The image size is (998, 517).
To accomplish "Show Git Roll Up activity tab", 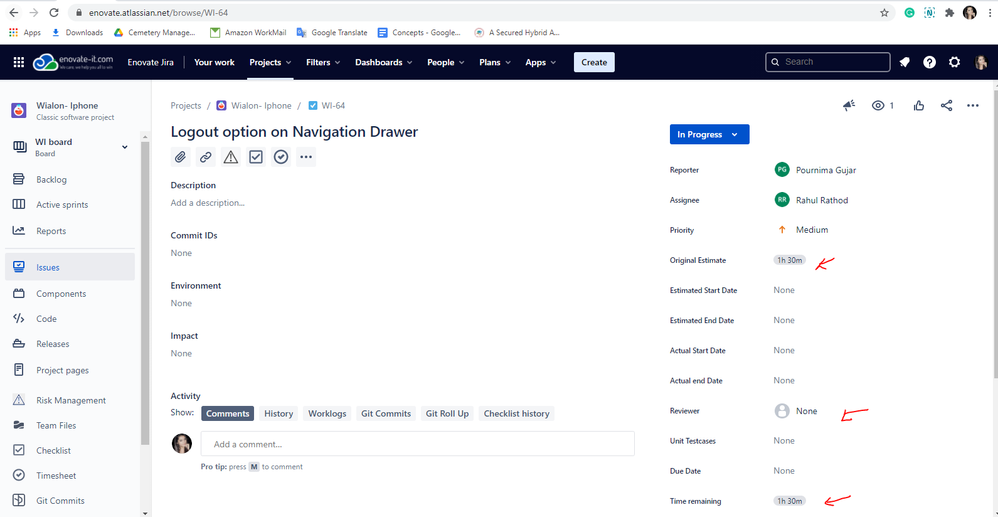I will [447, 414].
